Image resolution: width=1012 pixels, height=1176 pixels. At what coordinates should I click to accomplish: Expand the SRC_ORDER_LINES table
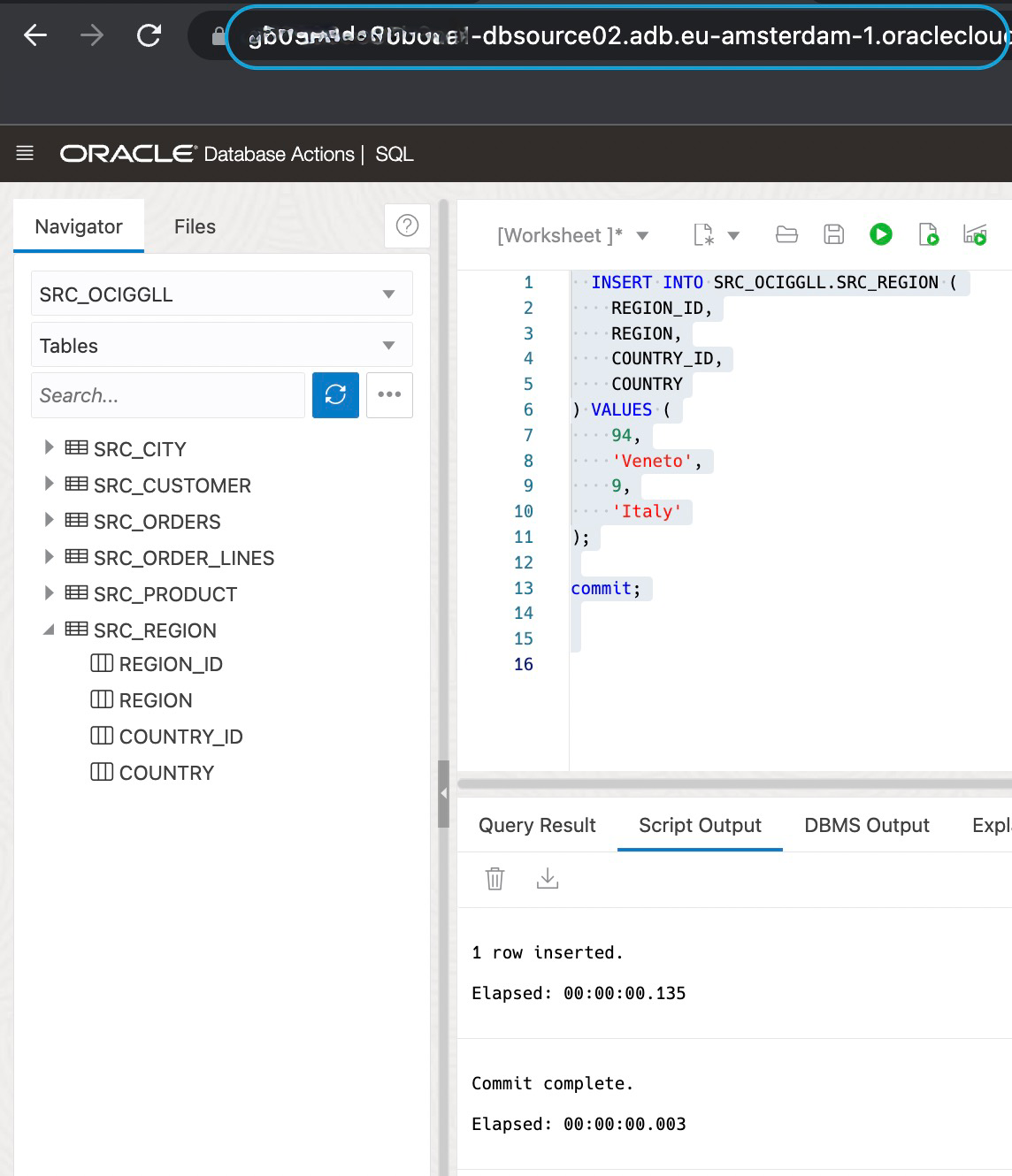(50, 556)
